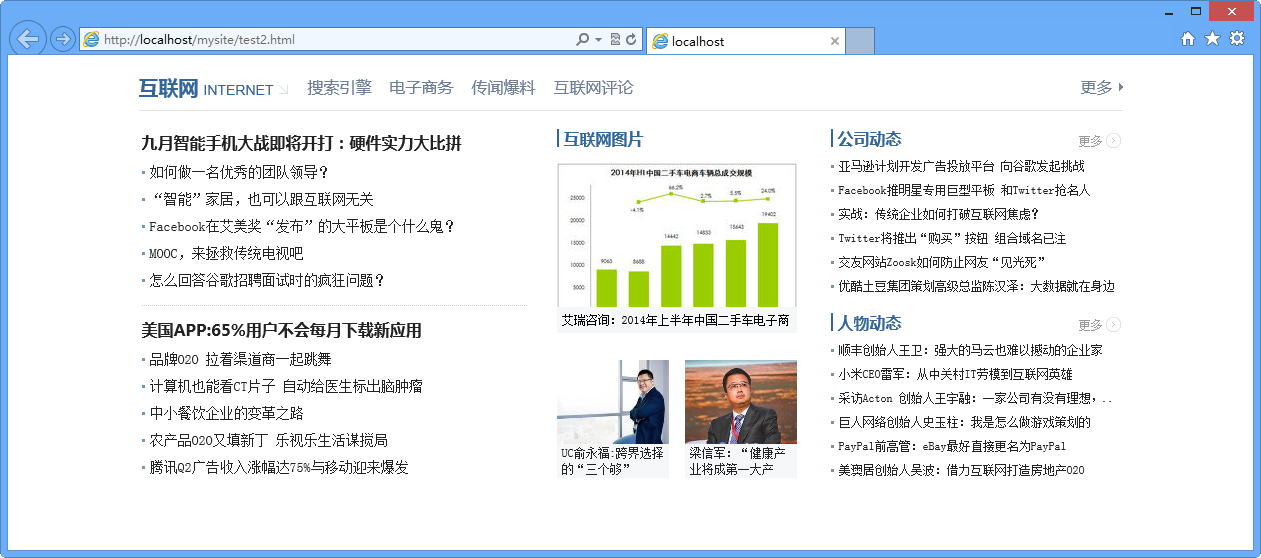This screenshot has width=1261, height=558.
Task: Expand 更多 in the top navigation bar
Action: [1101, 88]
